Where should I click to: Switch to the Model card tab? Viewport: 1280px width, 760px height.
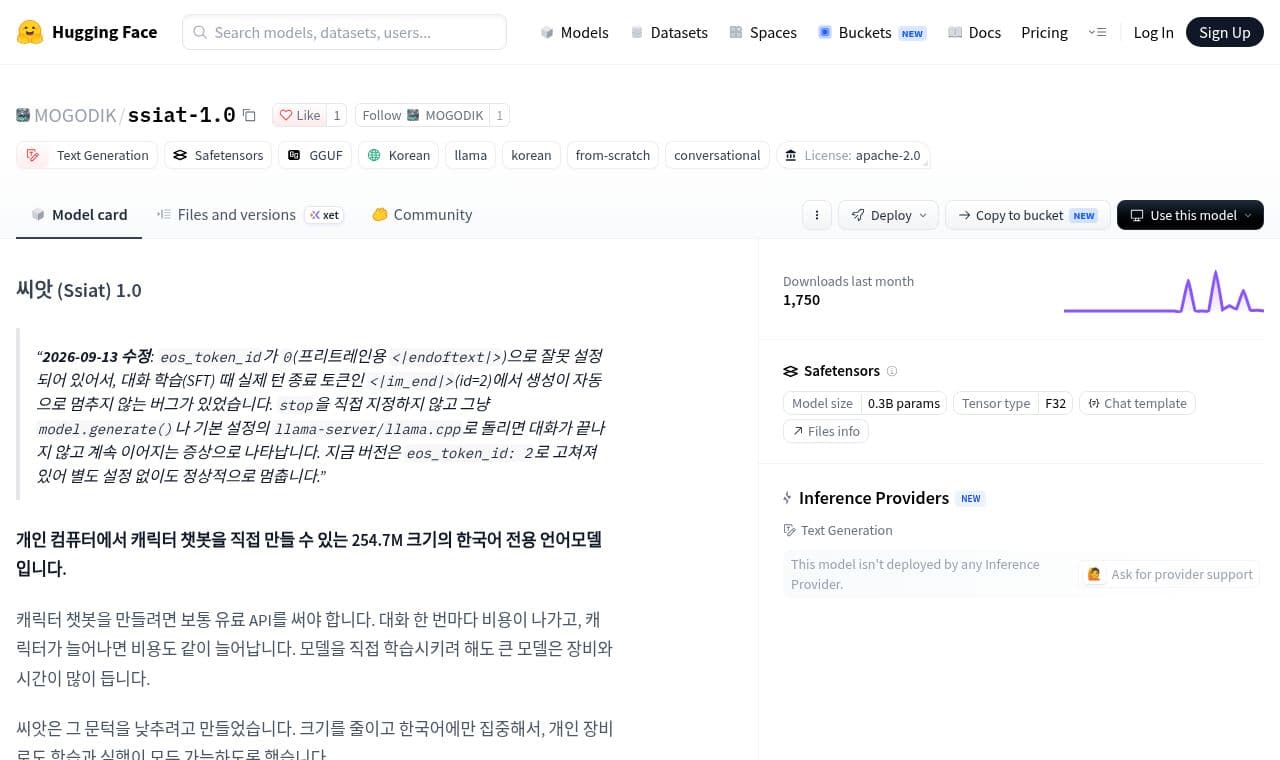coord(79,214)
